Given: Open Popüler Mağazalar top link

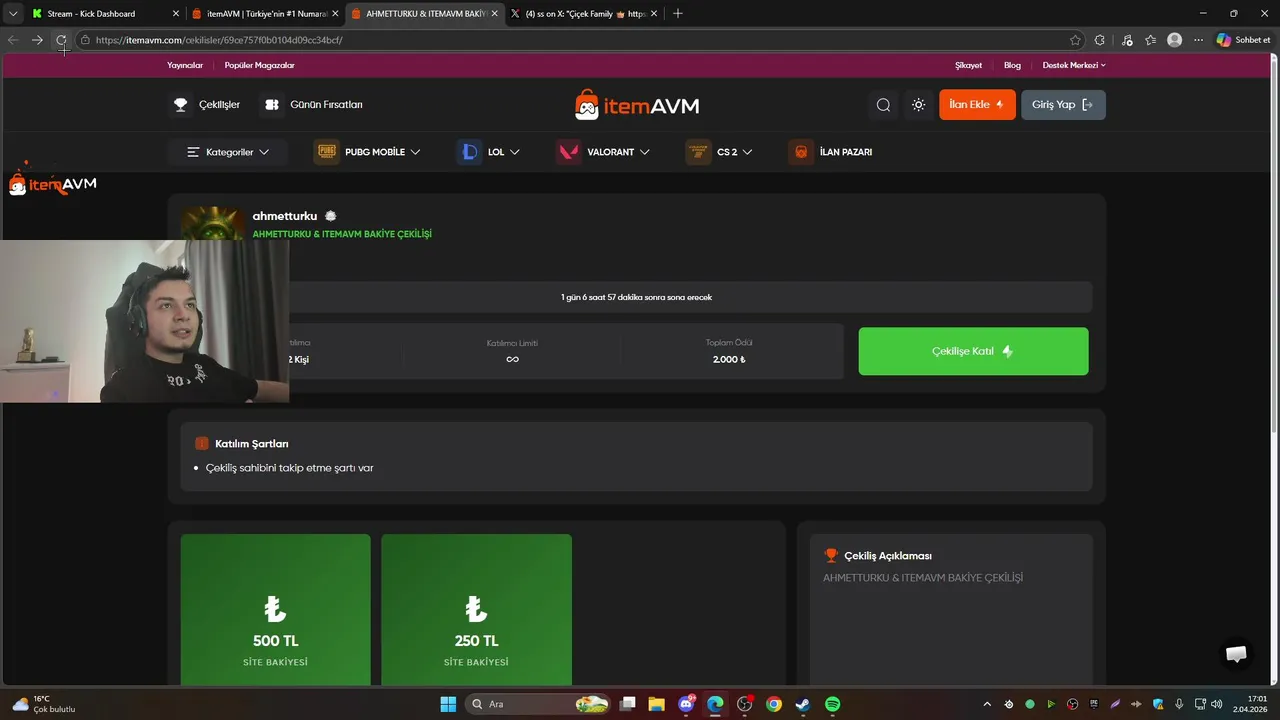Looking at the screenshot, I should pos(259,65).
